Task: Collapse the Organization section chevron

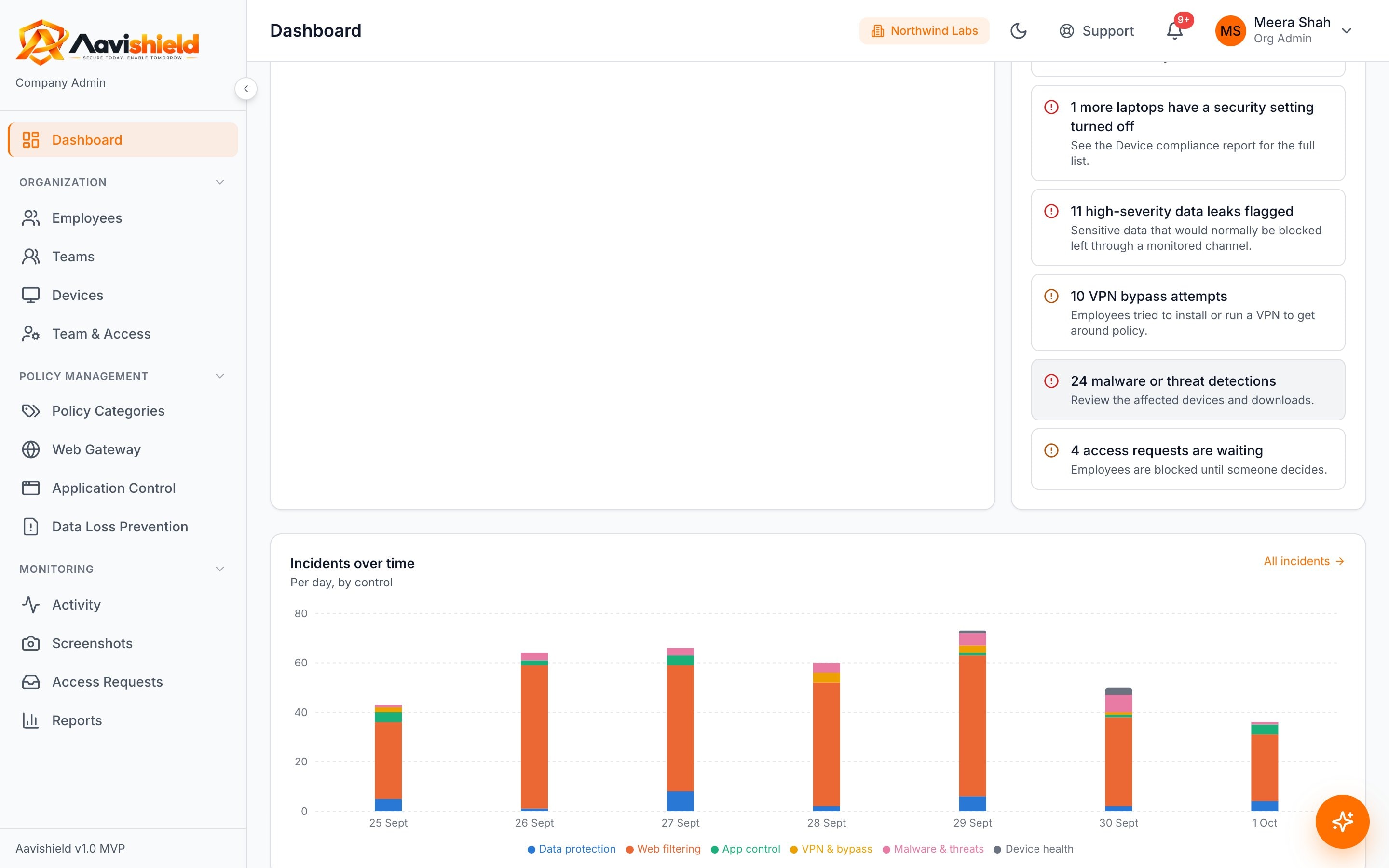Action: click(219, 183)
